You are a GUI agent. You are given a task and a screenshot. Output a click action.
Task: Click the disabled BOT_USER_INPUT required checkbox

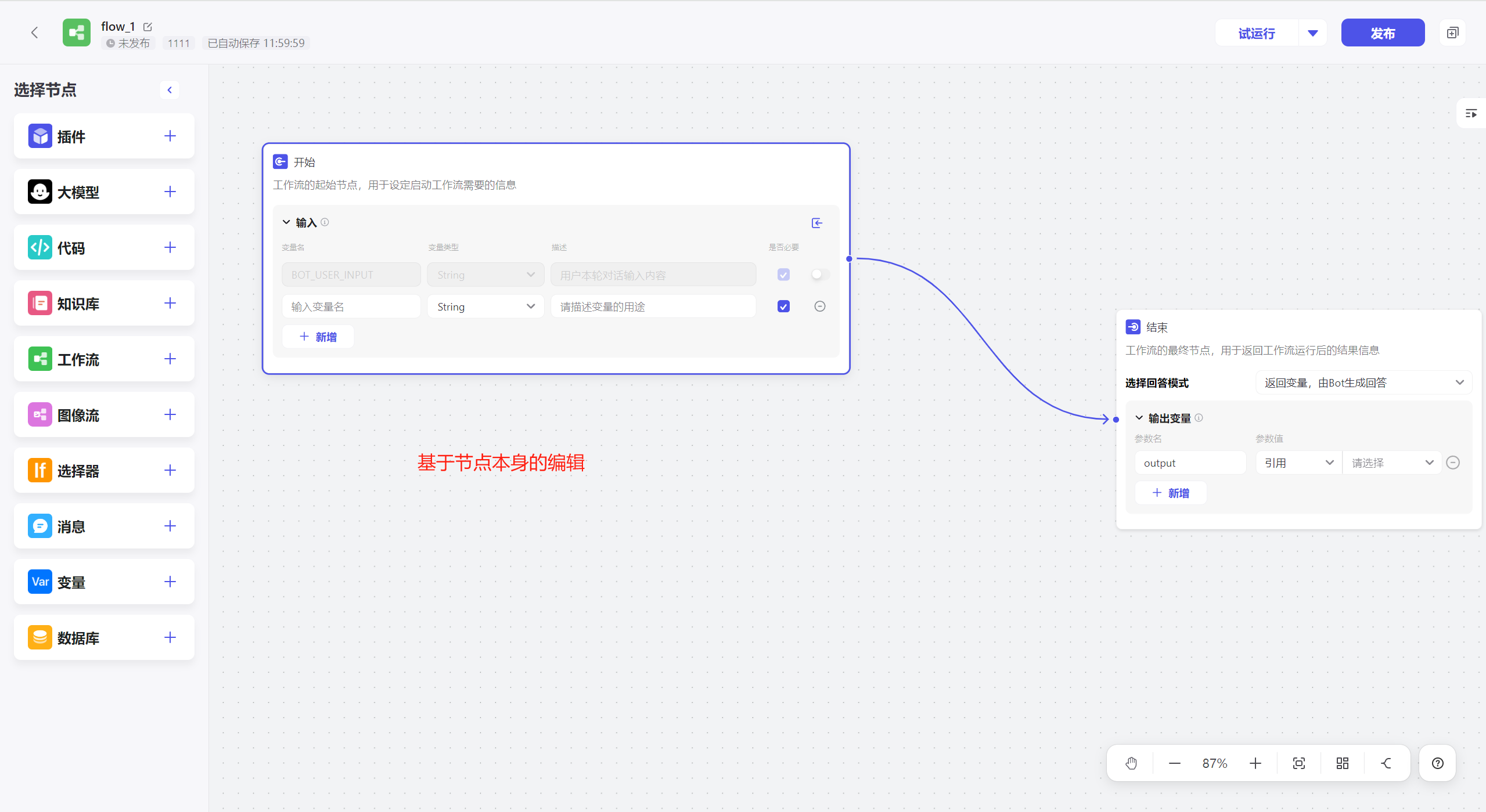click(783, 275)
